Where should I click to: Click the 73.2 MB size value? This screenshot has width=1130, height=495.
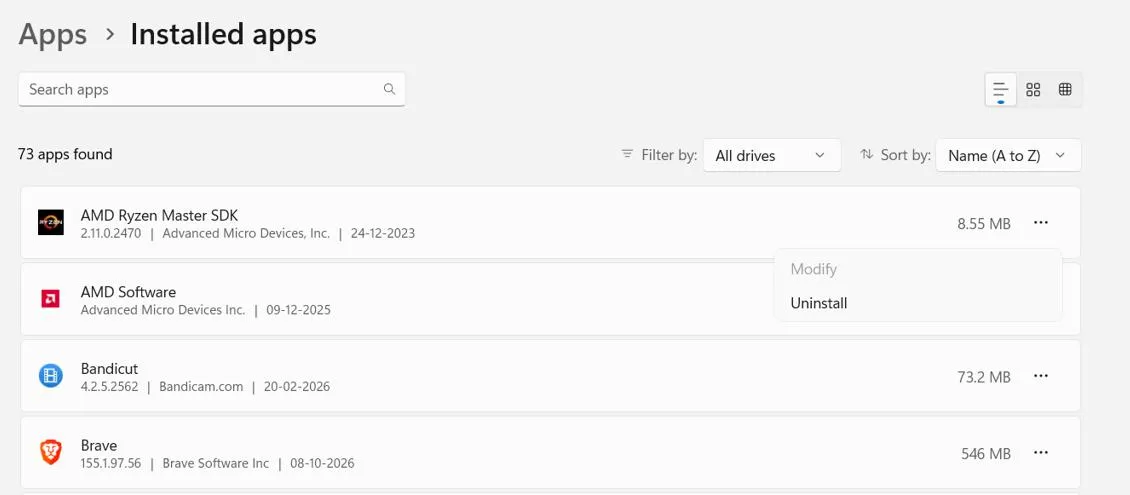click(984, 377)
